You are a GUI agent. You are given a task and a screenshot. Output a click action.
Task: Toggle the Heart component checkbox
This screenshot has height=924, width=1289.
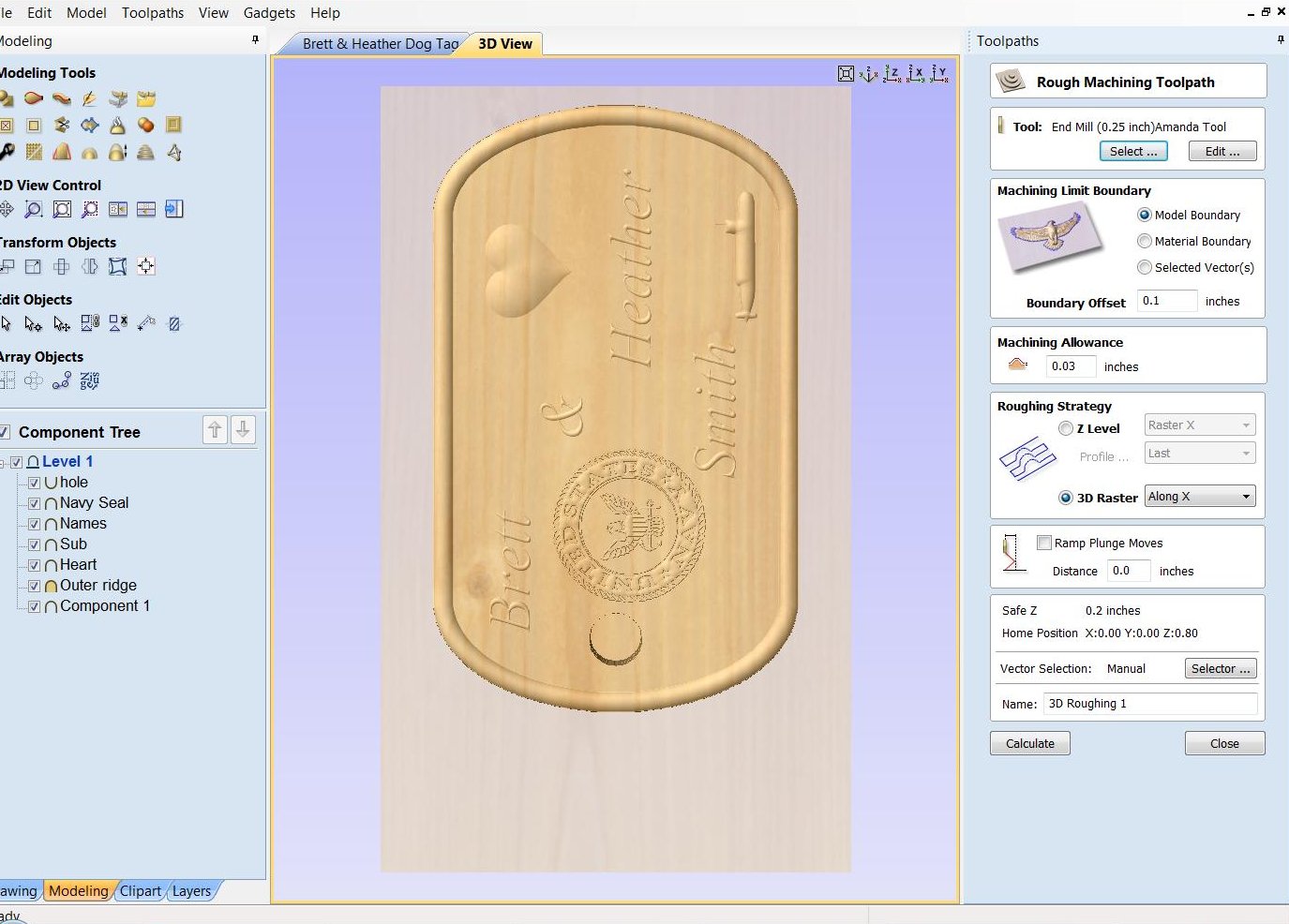click(x=35, y=565)
